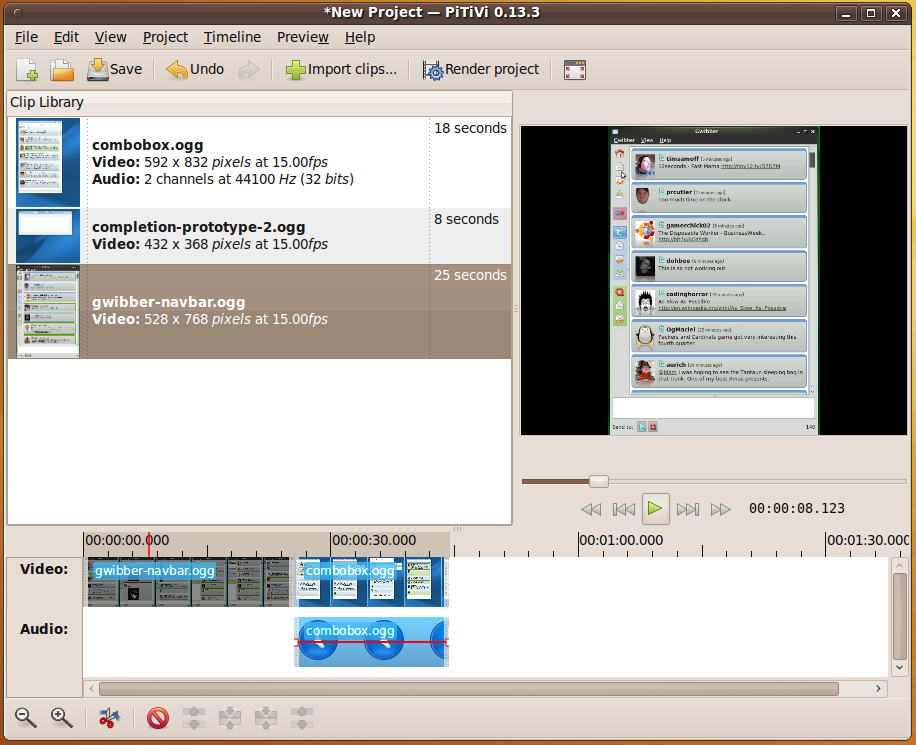This screenshot has width=916, height=745.
Task: Click the gwibber-navbar.ogg file name in library
Action: click(169, 302)
